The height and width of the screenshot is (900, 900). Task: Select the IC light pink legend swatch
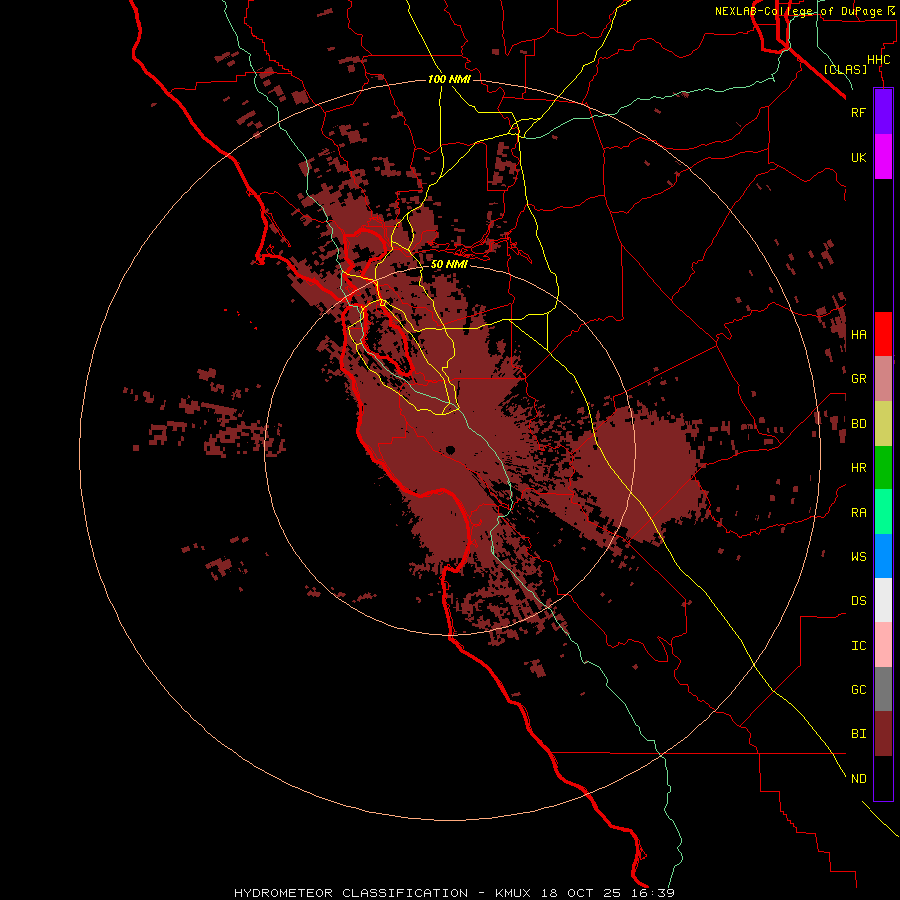pos(883,645)
